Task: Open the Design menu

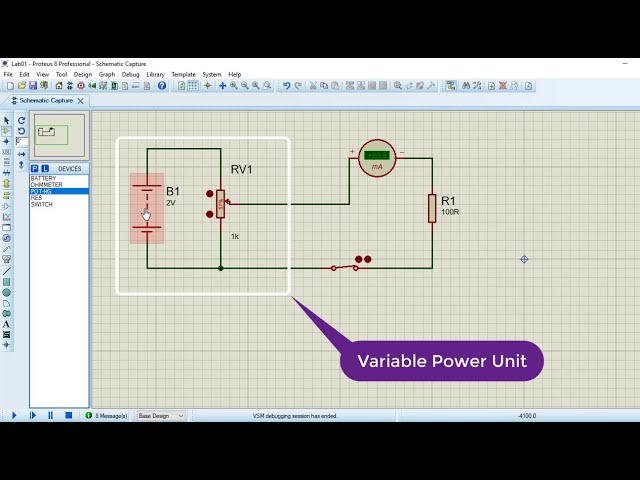Action: [82, 74]
